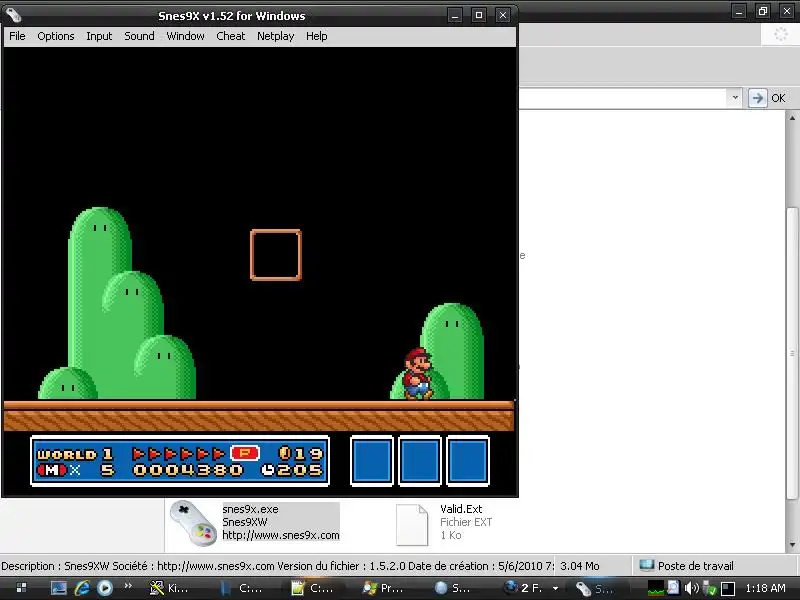This screenshot has width=800, height=600.
Task: Click the timer showing 205
Action: pos(292,470)
